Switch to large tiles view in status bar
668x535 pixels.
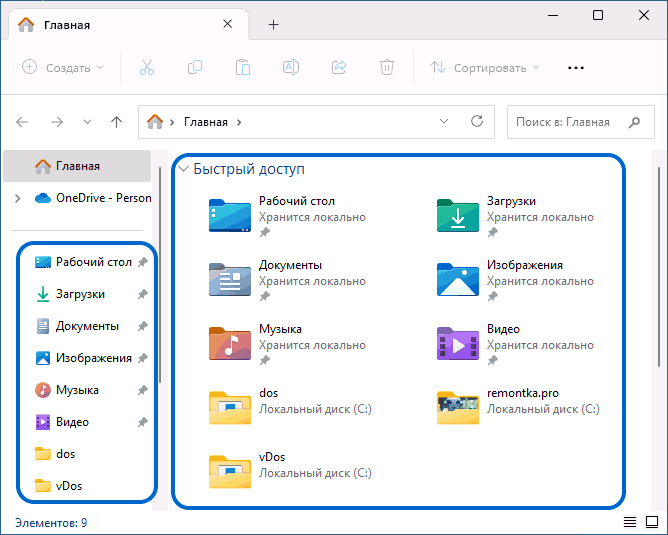coord(652,522)
